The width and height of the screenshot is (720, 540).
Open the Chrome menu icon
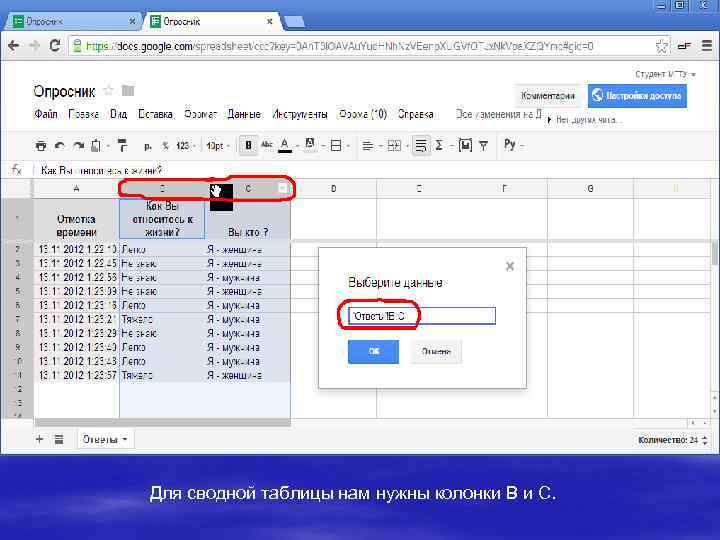pos(707,45)
